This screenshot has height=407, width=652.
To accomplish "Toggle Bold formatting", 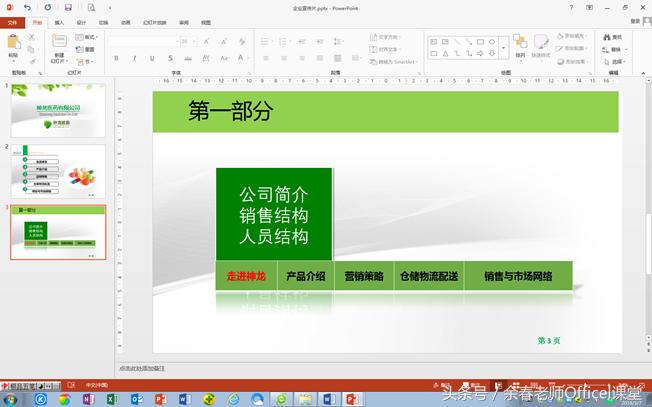I will [x=116, y=58].
